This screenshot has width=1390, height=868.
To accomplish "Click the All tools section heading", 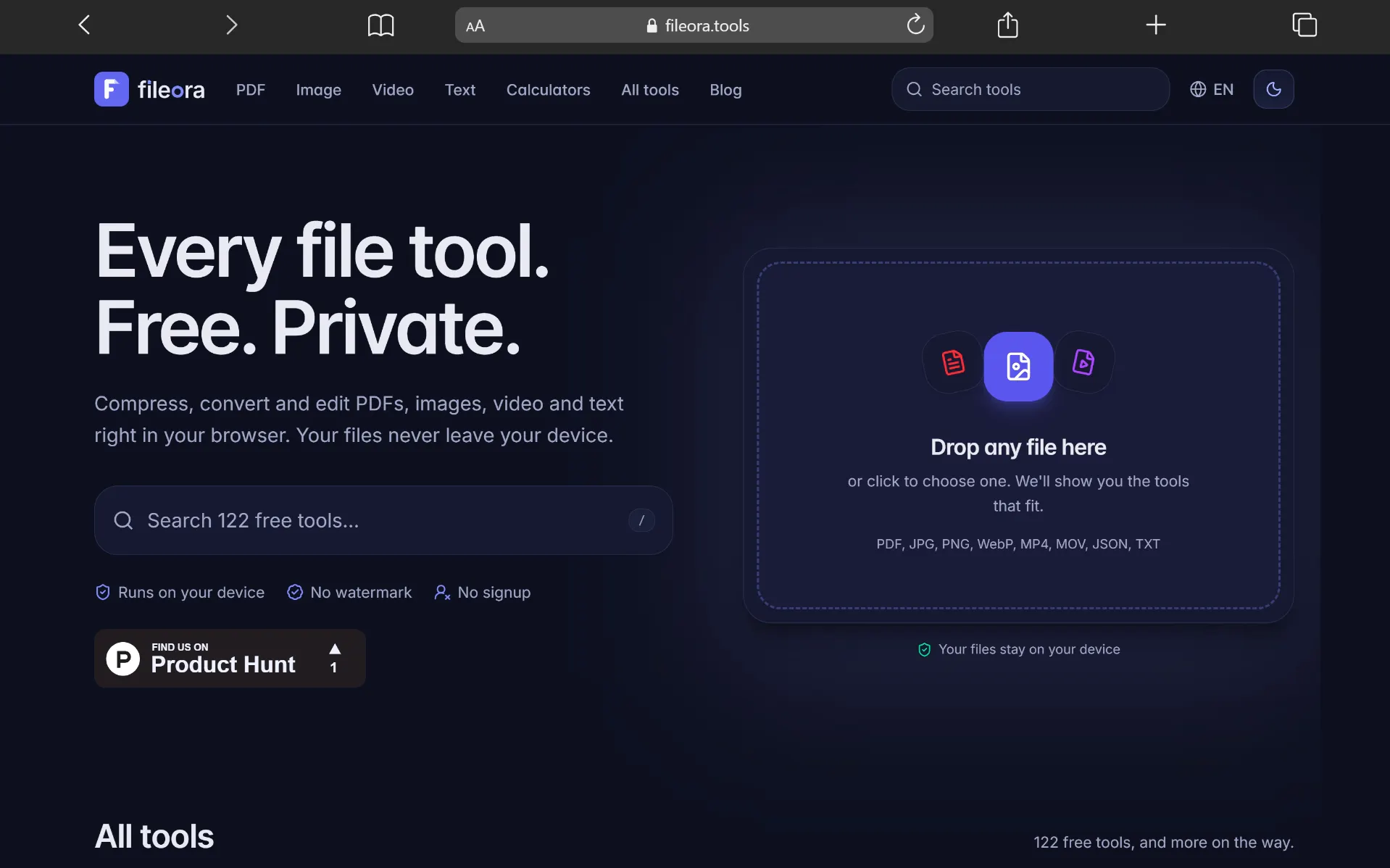I will coord(154,836).
